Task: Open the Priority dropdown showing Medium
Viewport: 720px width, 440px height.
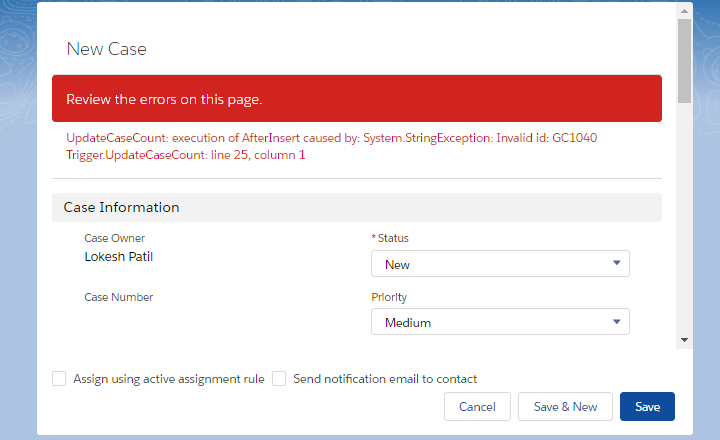Action: tap(490, 322)
